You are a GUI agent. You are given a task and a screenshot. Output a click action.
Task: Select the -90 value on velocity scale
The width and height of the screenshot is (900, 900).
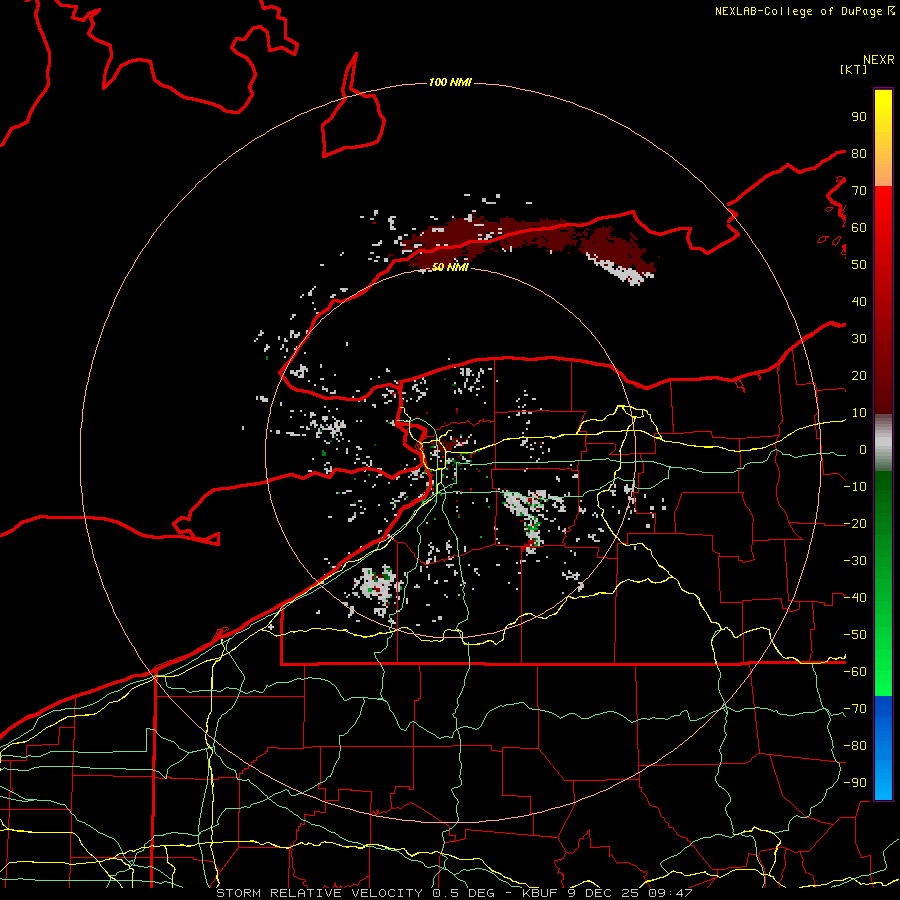(x=855, y=783)
